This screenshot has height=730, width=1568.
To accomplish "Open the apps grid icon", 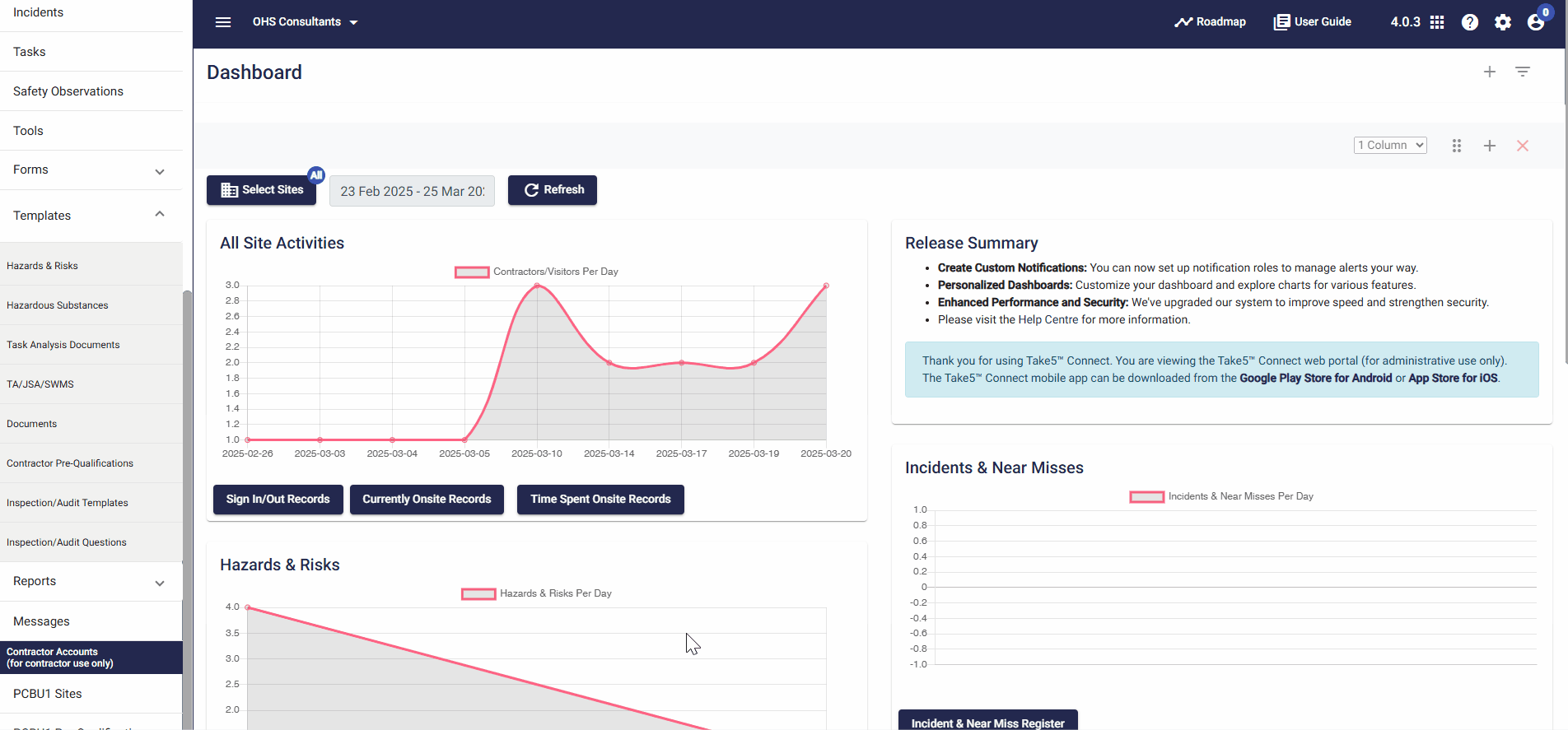I will [1437, 22].
